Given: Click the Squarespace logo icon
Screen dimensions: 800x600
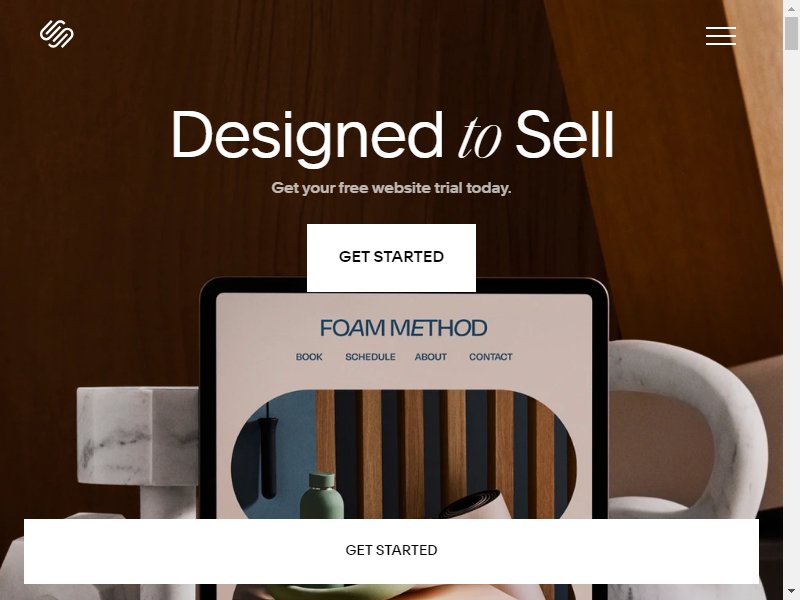Looking at the screenshot, I should click(x=57, y=34).
